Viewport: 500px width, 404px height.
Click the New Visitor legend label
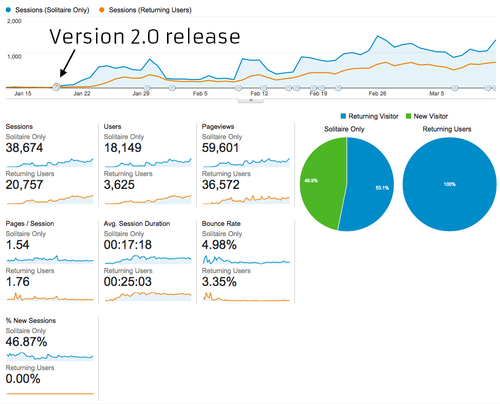coord(431,116)
